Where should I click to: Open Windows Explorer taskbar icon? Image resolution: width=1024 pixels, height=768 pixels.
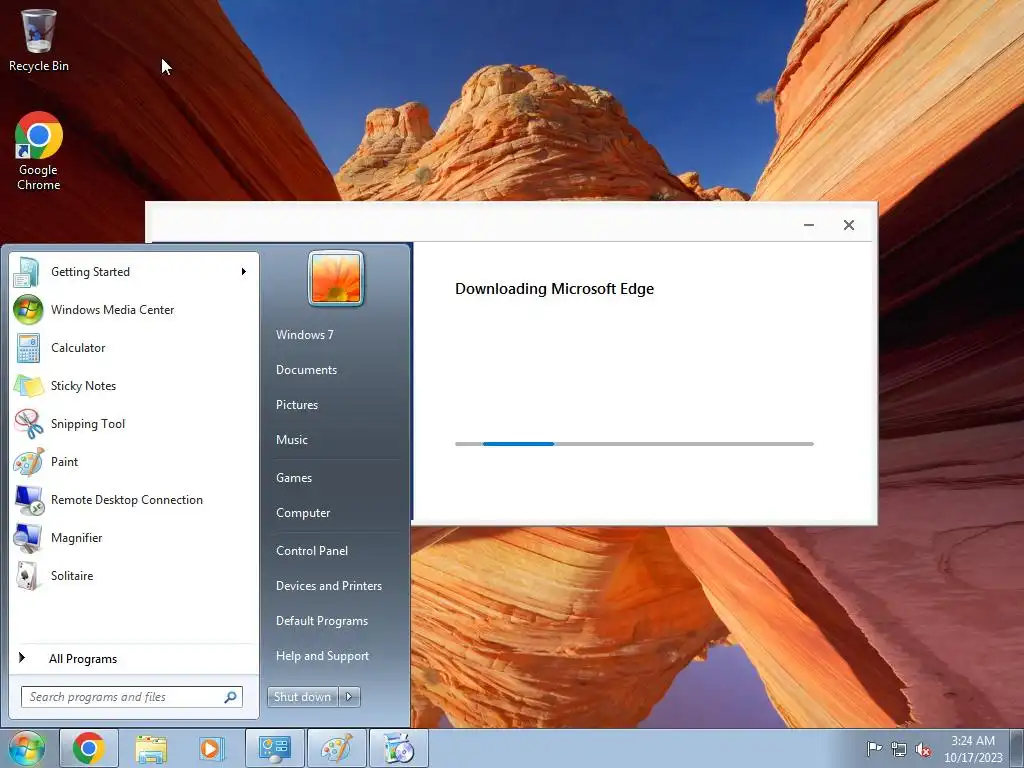[151, 748]
